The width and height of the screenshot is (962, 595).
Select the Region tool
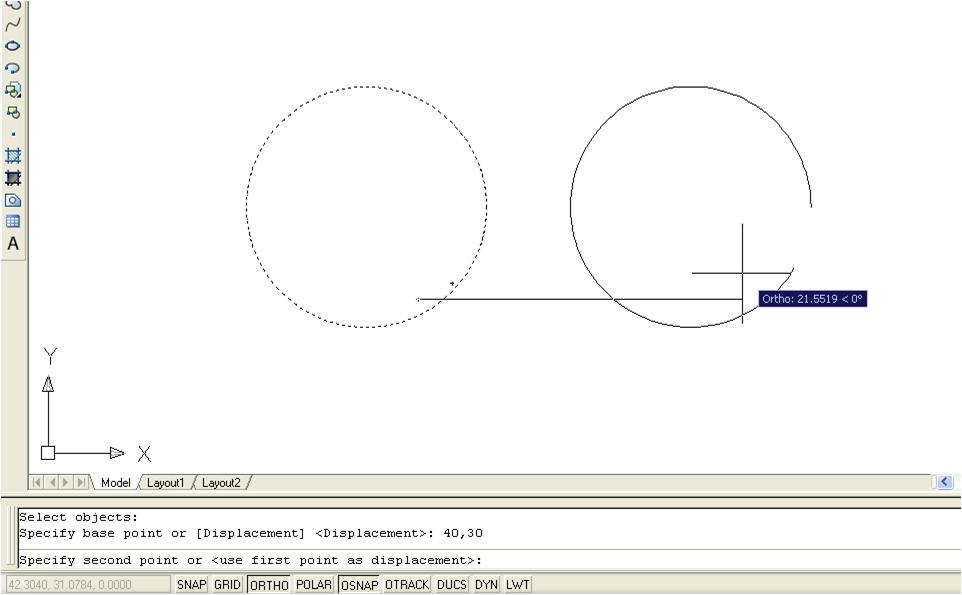13,200
